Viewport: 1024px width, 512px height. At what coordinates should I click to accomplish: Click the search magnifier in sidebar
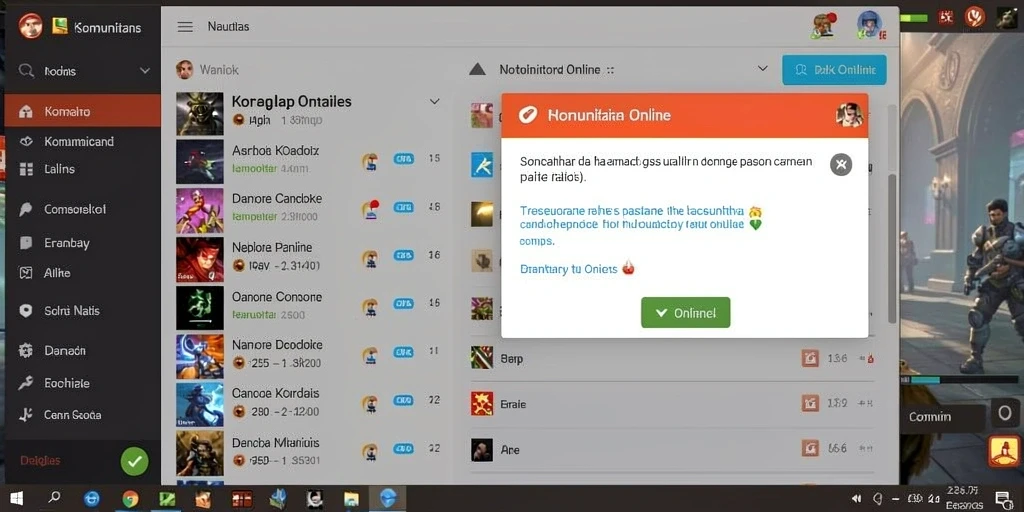26,71
